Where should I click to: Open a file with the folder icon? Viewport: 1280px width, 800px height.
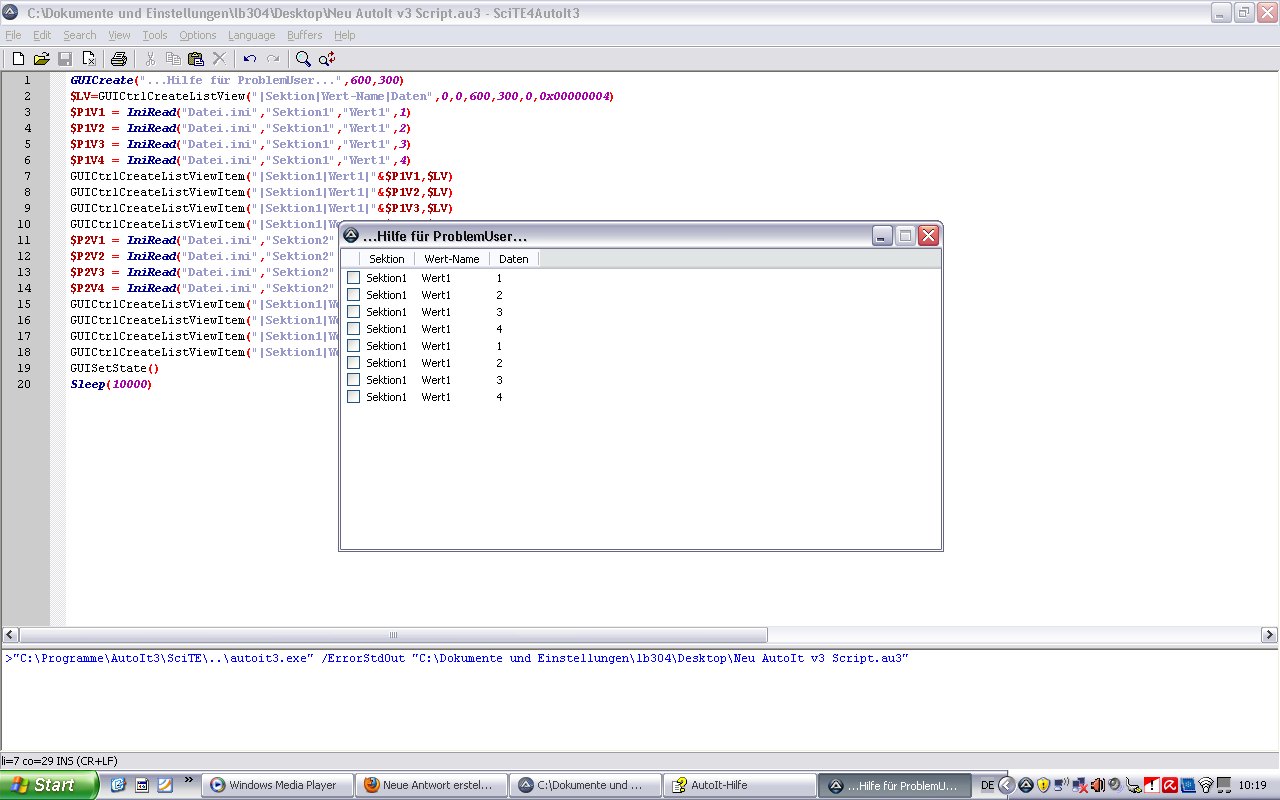tap(41, 59)
